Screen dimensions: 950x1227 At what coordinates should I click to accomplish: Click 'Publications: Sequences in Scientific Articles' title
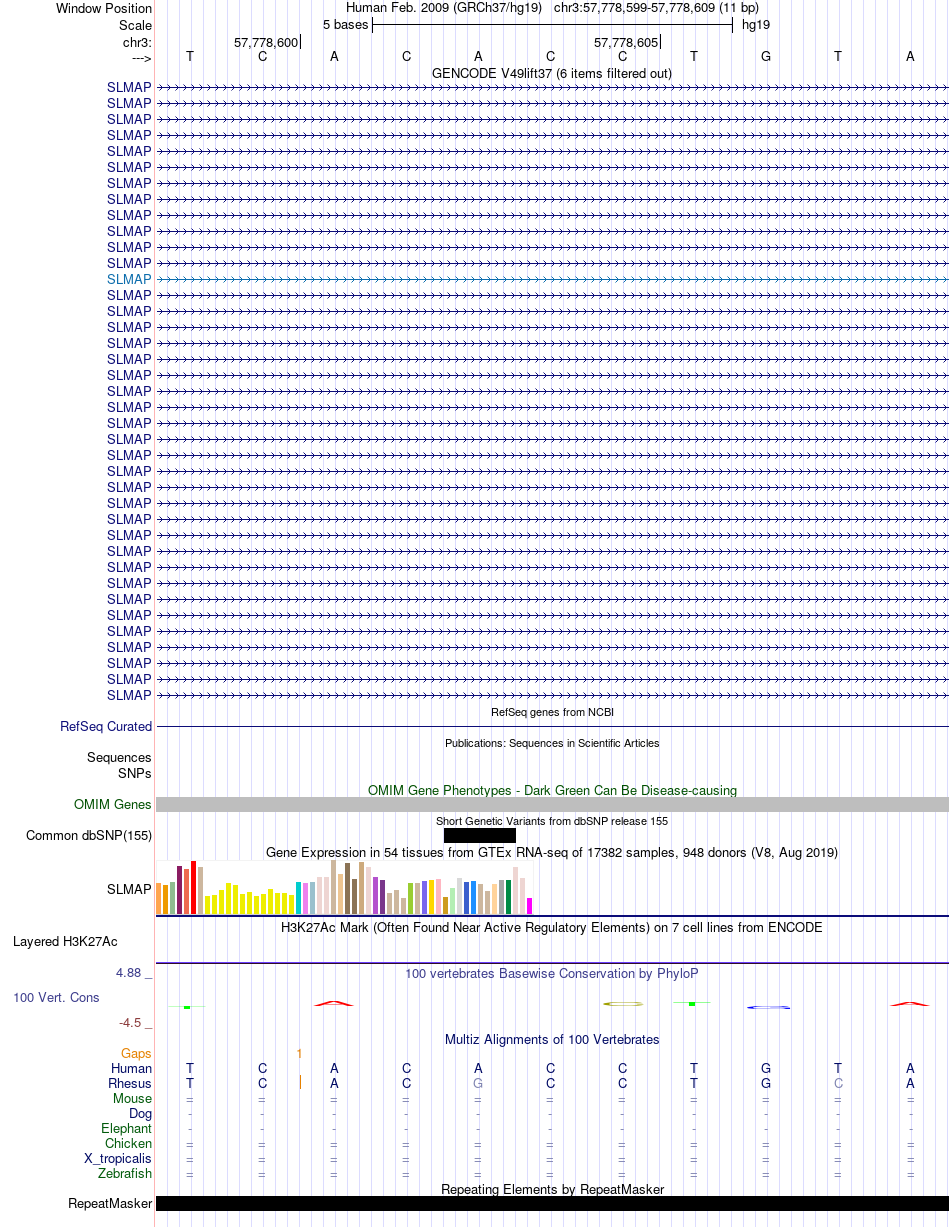coord(552,743)
